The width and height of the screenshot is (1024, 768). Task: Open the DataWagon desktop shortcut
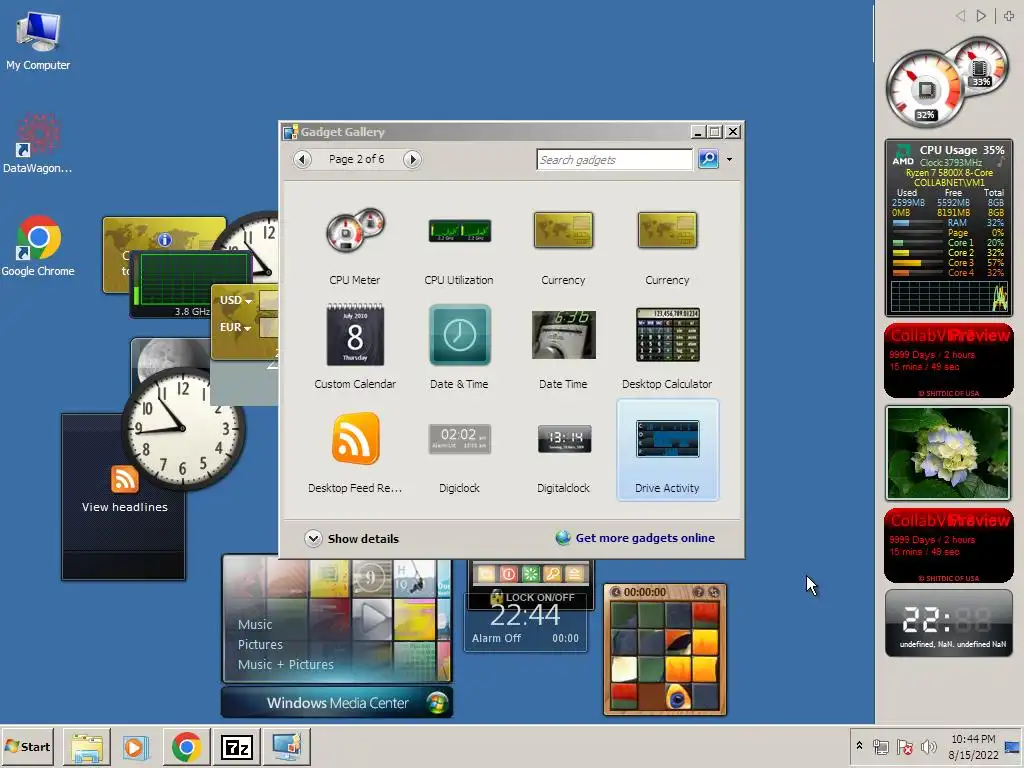pyautogui.click(x=37, y=144)
